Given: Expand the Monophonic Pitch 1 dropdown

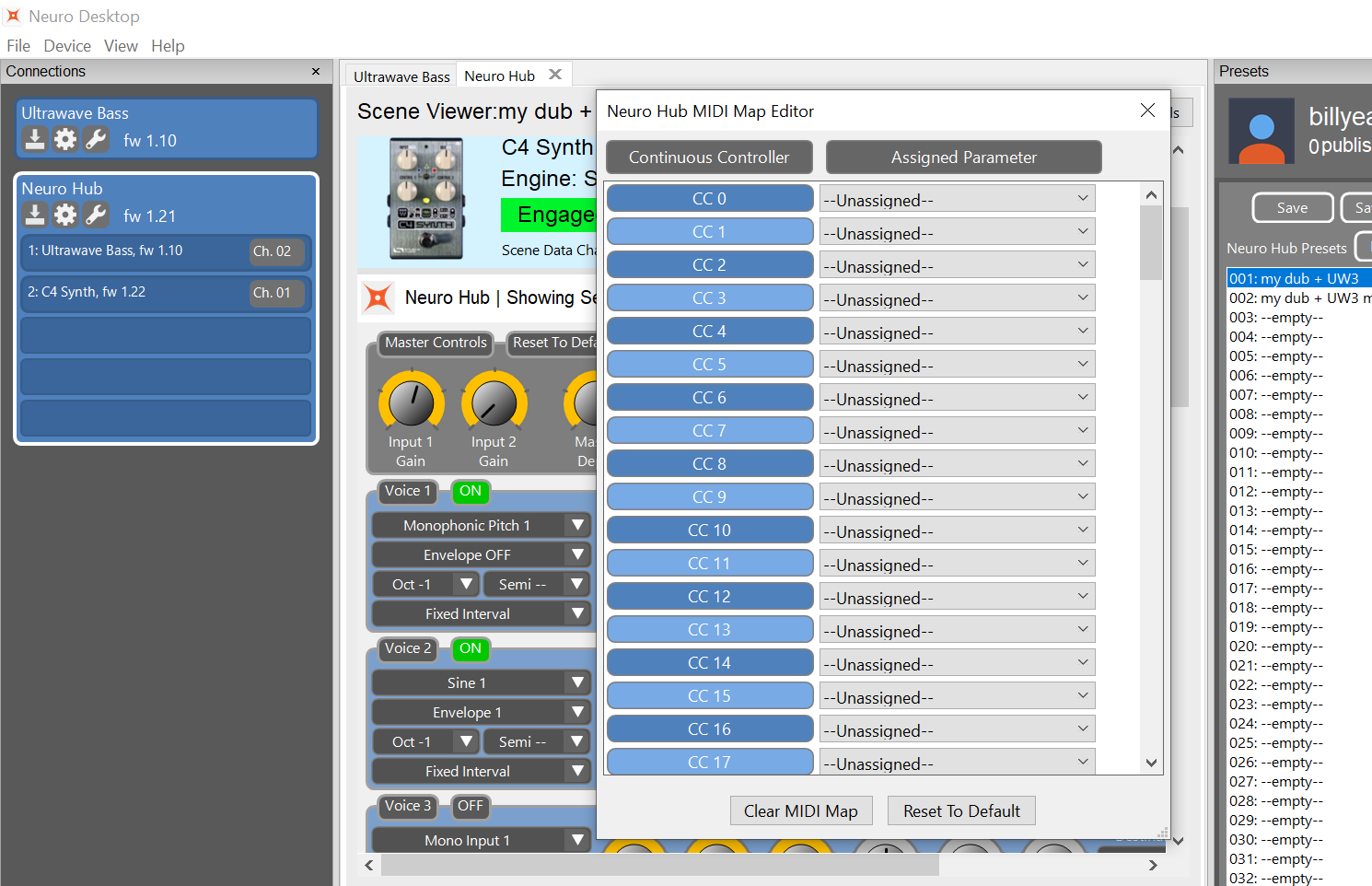Looking at the screenshot, I should point(481,525).
